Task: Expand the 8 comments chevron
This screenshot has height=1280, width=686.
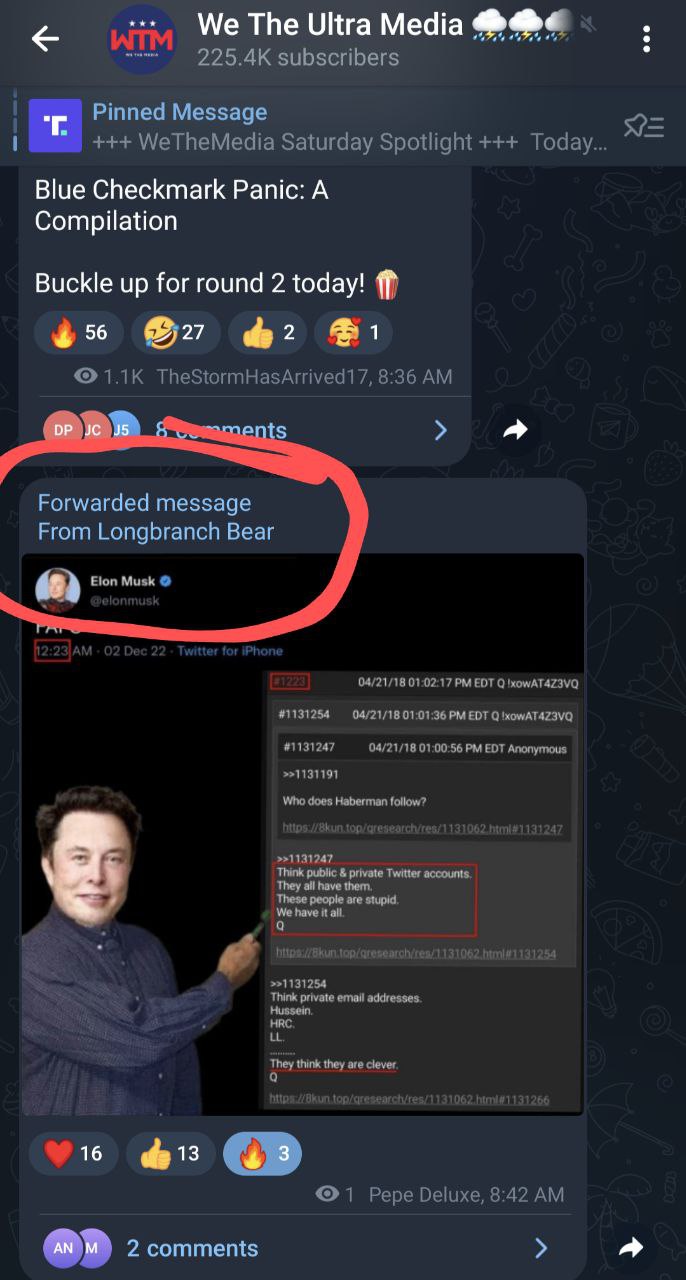Action: pyautogui.click(x=440, y=430)
